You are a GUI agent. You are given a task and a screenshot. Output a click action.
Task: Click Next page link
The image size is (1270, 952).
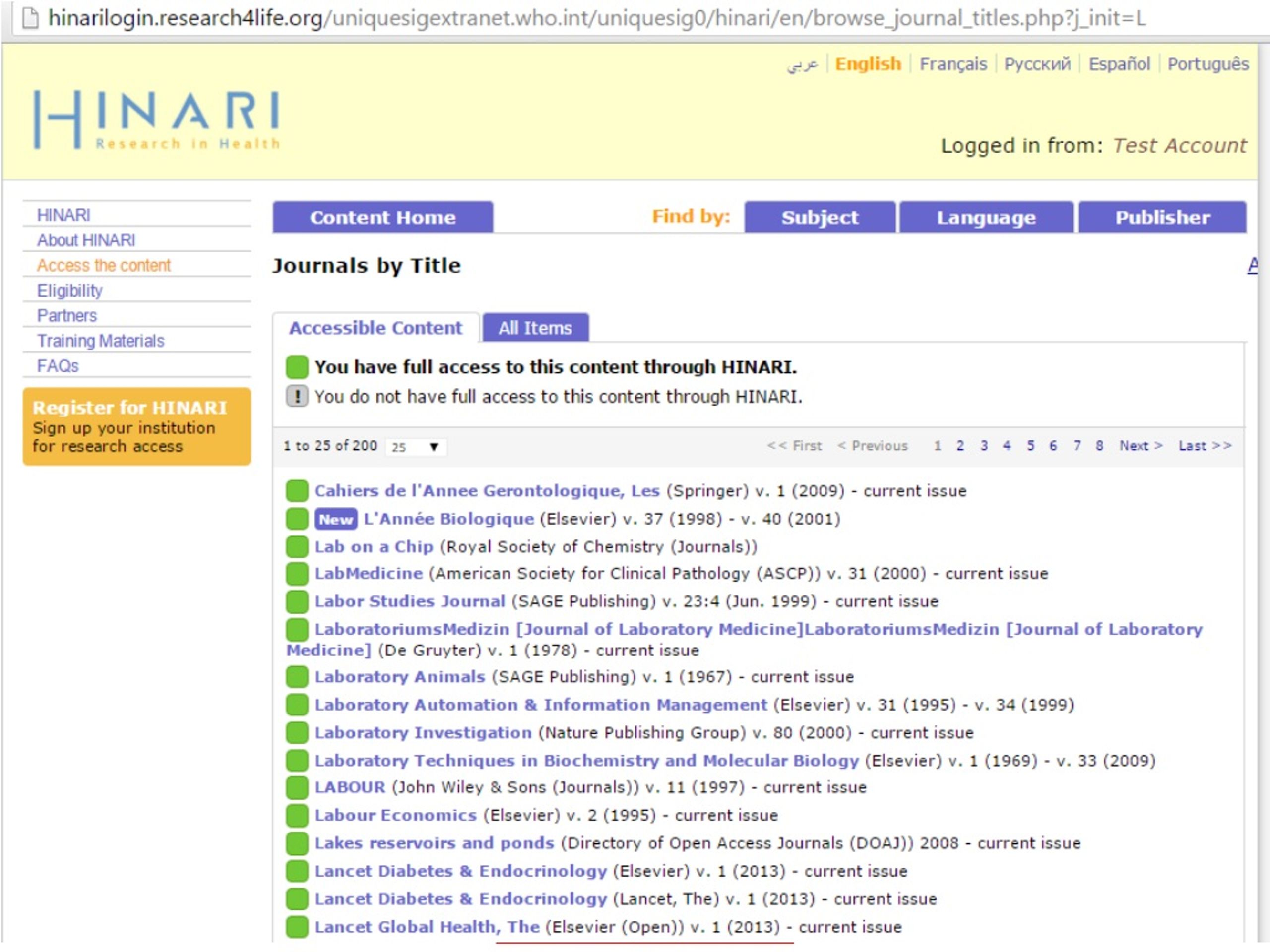1141,446
